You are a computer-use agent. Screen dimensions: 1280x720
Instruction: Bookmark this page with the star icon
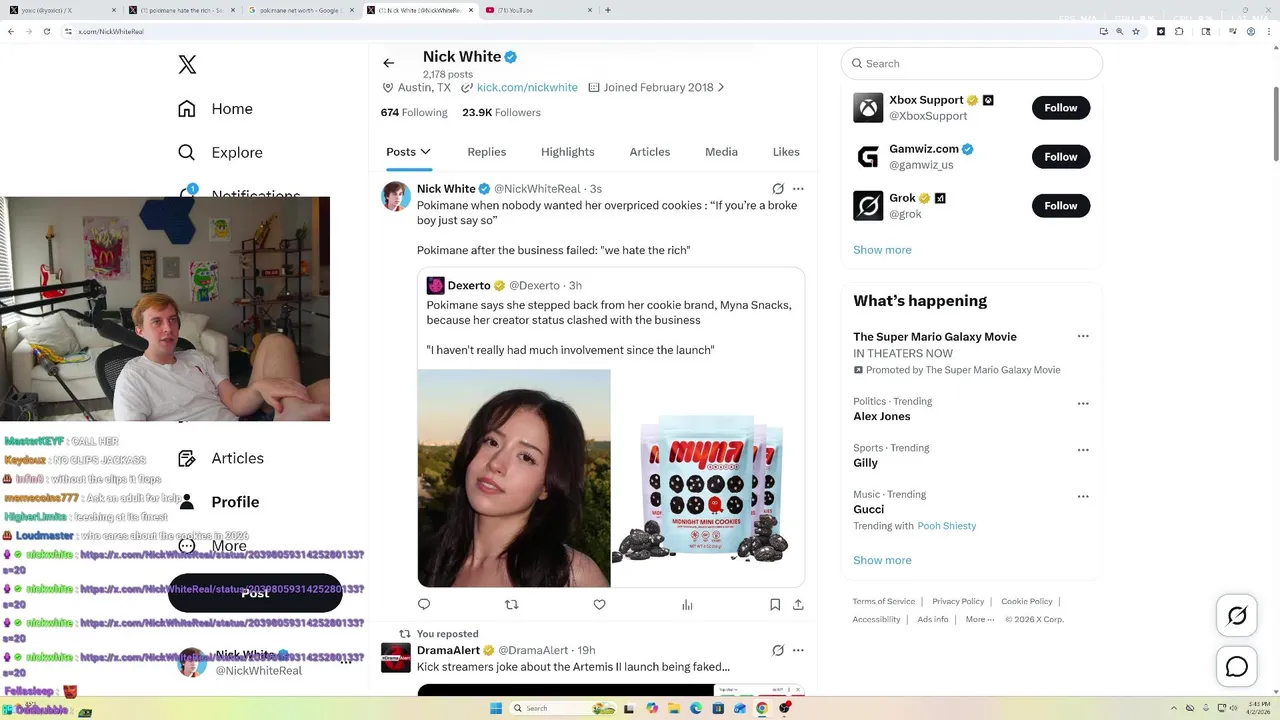1136,31
